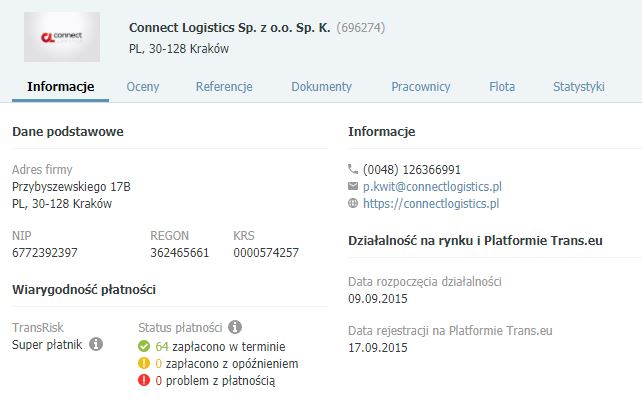Select platform registration date 17.09.2015
Viewport: 642px width, 404px height.
click(x=378, y=348)
